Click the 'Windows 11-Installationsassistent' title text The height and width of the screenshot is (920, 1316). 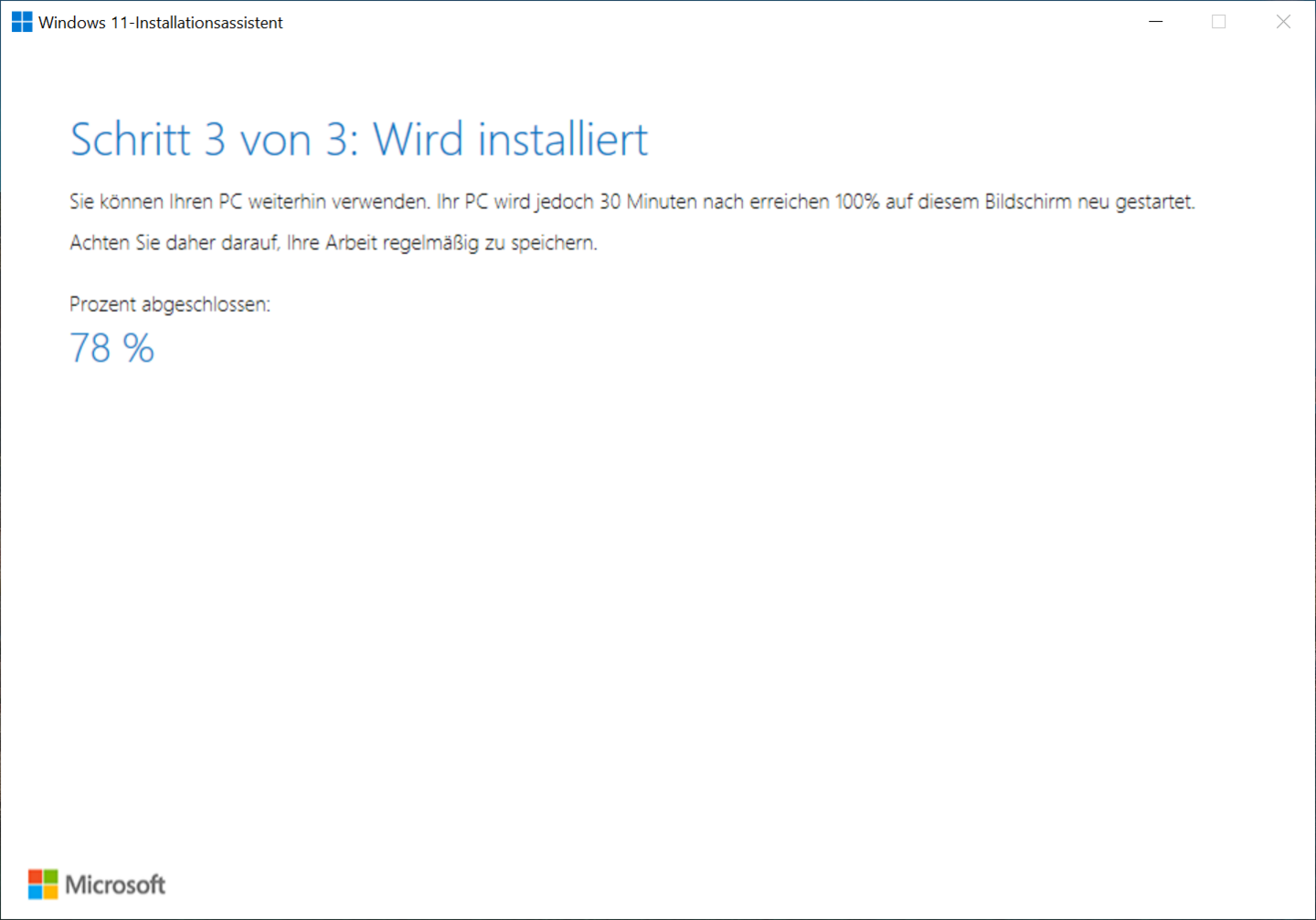[x=161, y=23]
